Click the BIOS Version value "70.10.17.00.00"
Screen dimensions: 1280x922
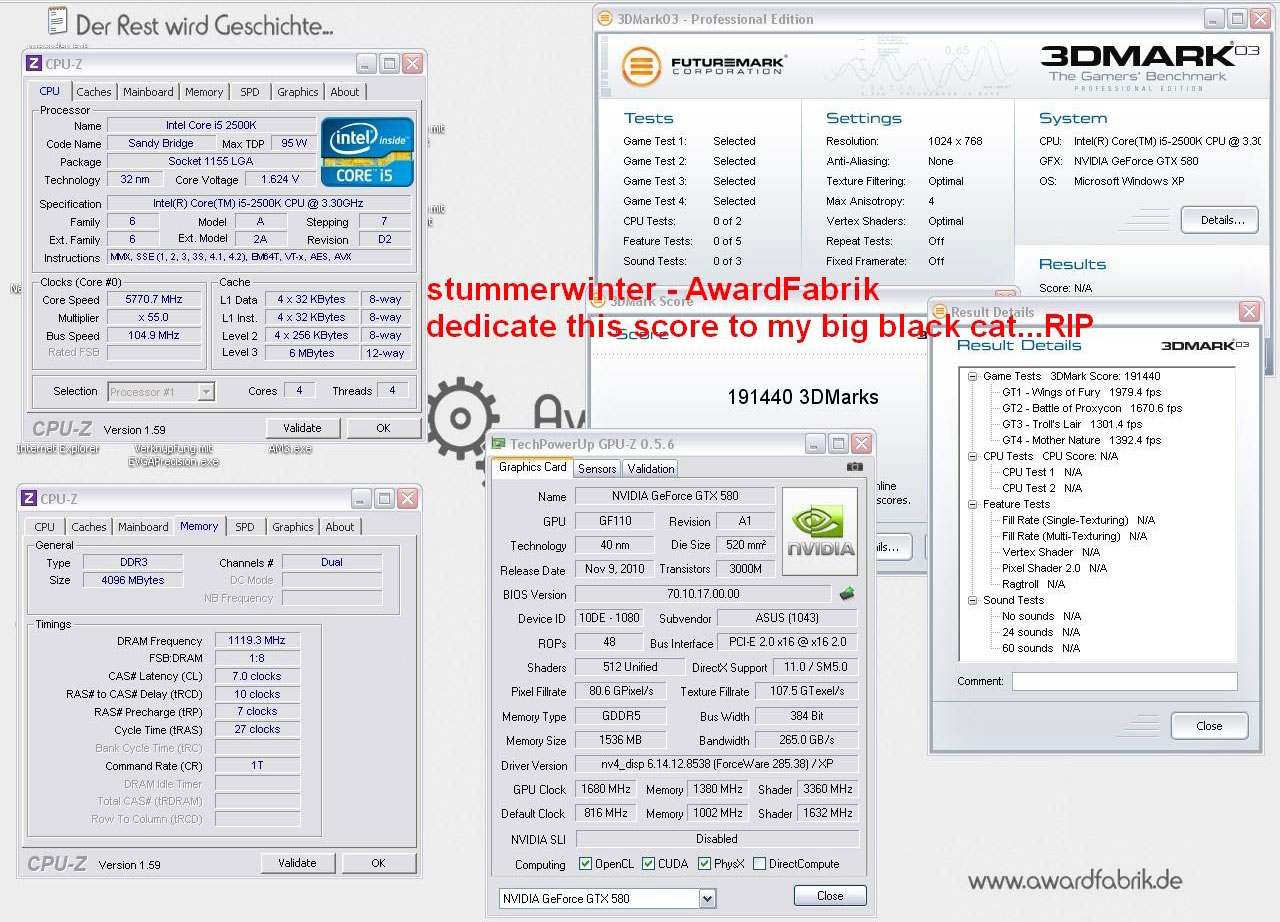703,594
